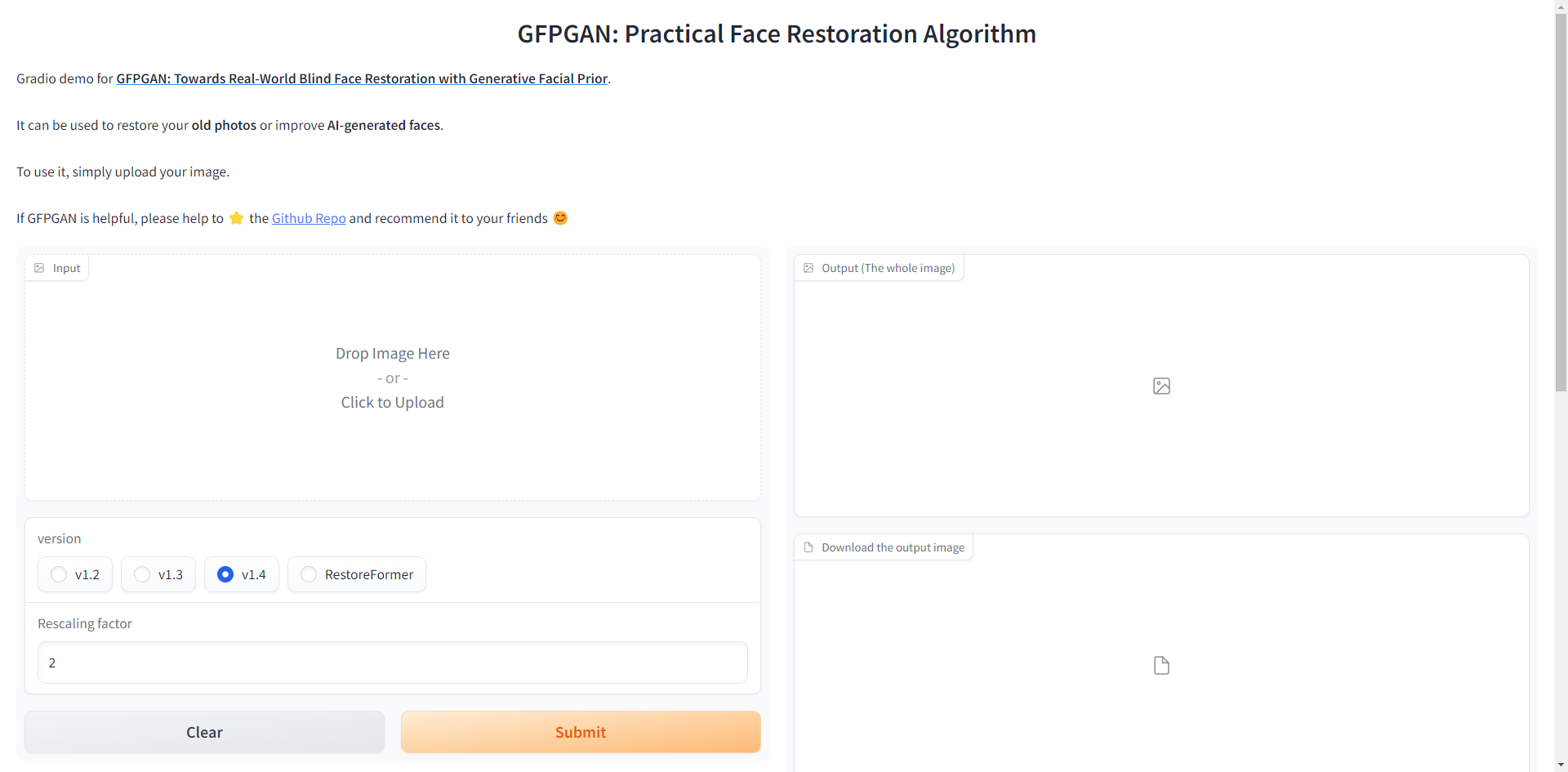Click the Output whole image label icon
This screenshot has height=772, width=1568.
(x=808, y=268)
